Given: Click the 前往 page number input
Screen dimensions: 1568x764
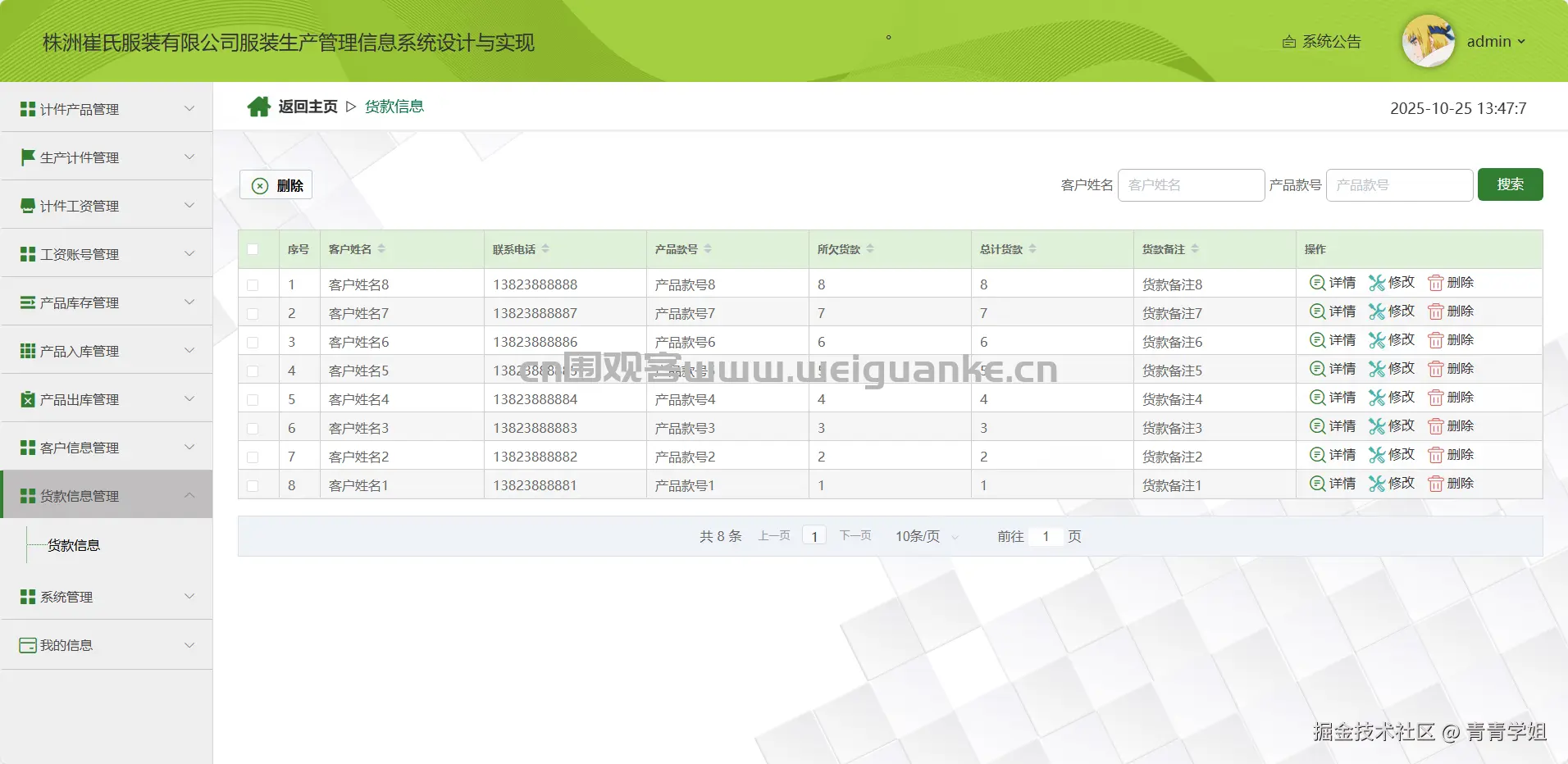Looking at the screenshot, I should (x=1046, y=536).
